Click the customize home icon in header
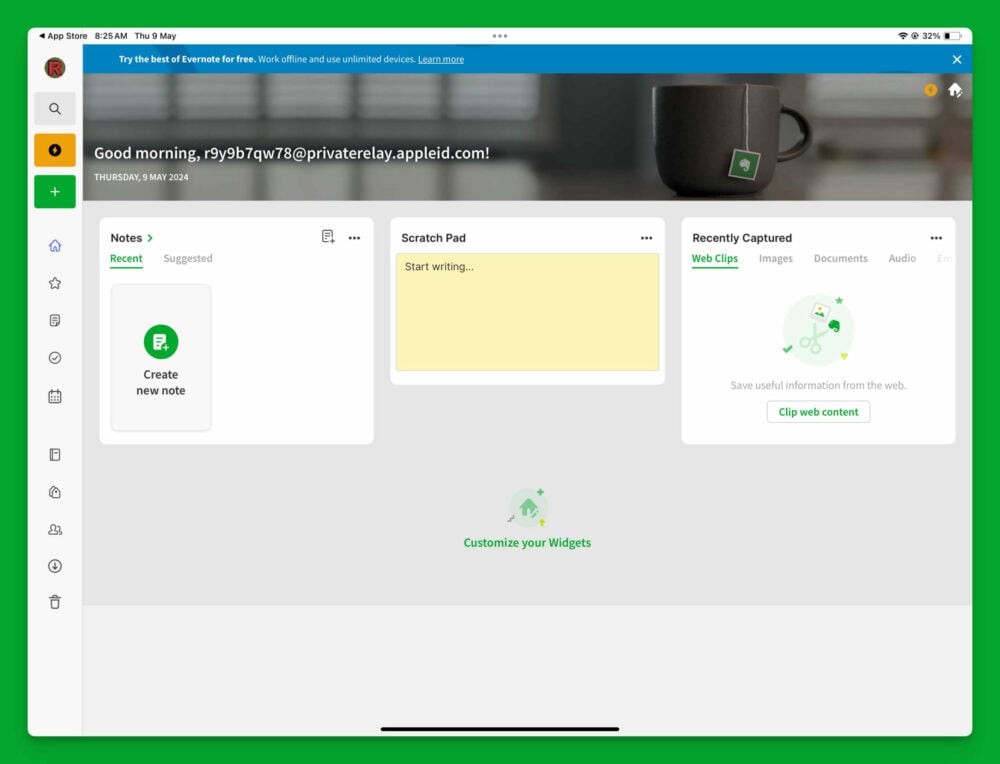The height and width of the screenshot is (764, 1000). (955, 90)
